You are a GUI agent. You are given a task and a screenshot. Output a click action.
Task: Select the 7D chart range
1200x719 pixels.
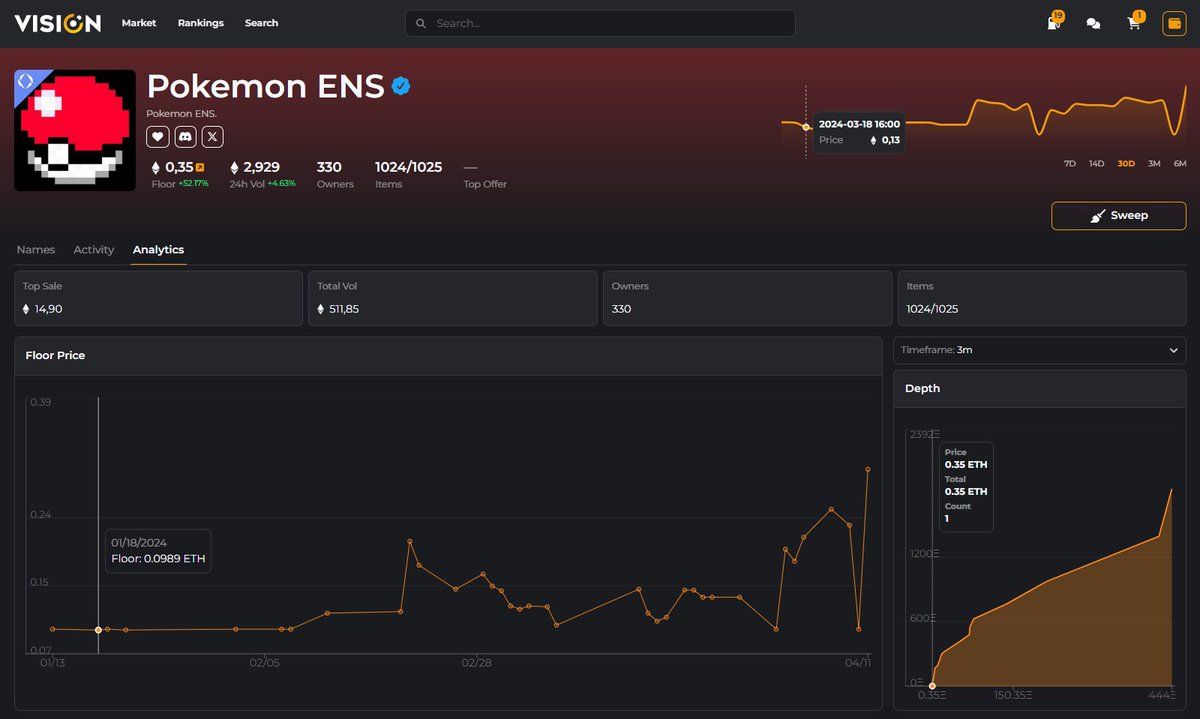coord(1070,163)
